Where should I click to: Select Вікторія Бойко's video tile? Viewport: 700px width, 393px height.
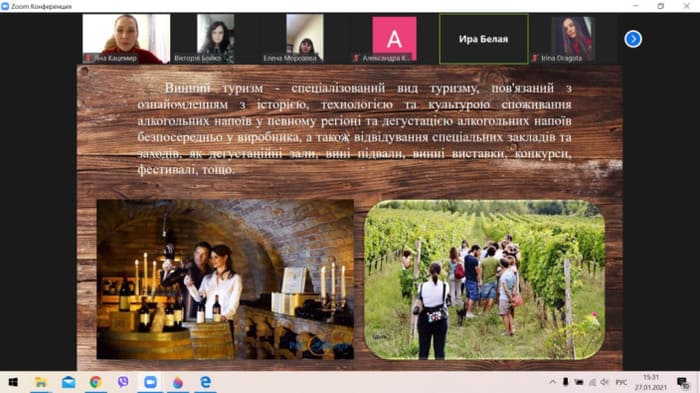[216, 39]
